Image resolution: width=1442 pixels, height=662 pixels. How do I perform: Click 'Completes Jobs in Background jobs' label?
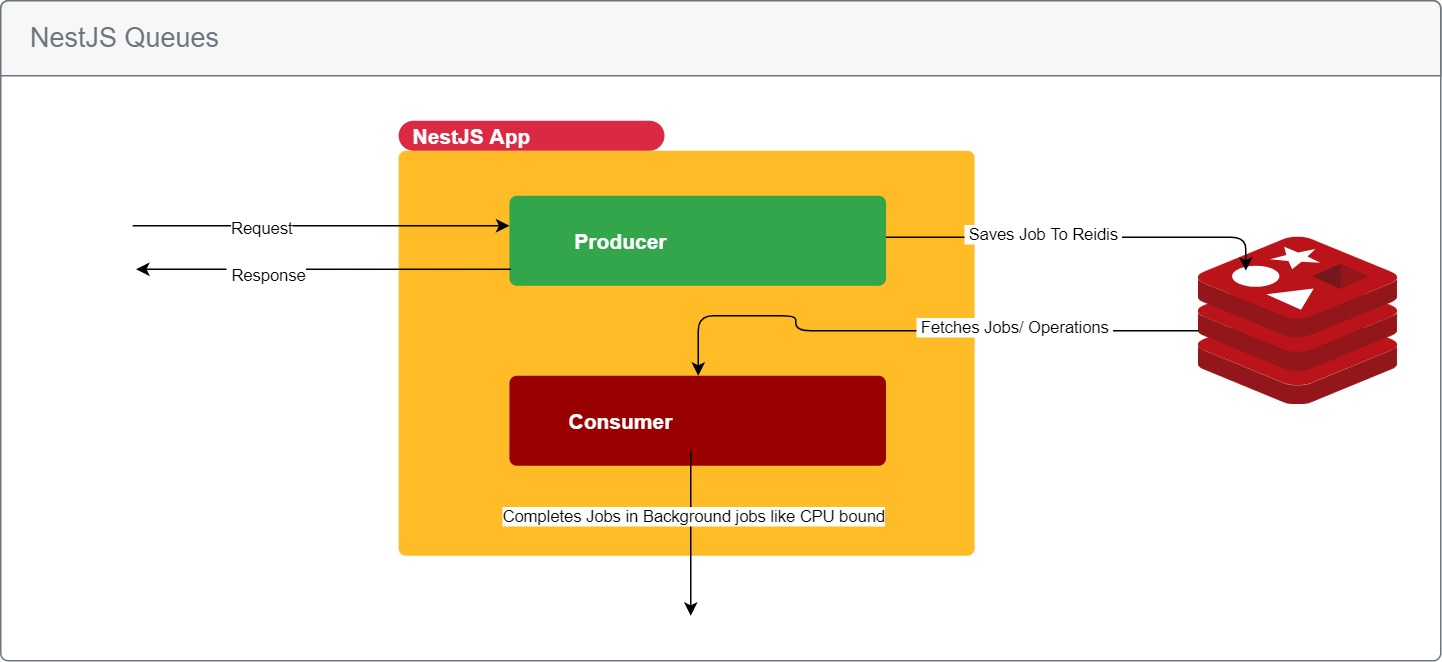694,517
